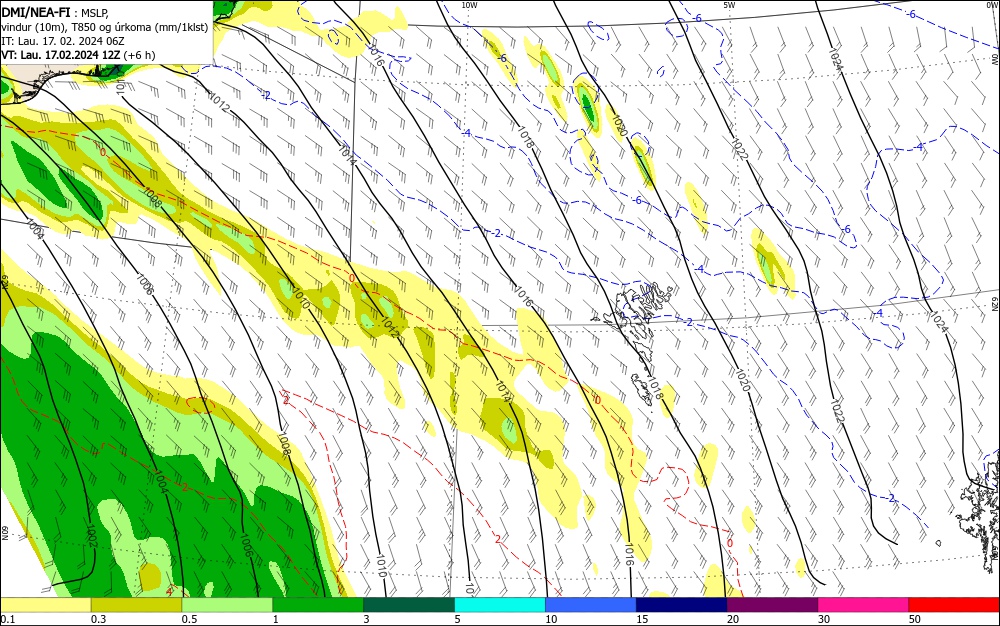
Task: Click the medium green 1–3 legend block
Action: (318, 605)
